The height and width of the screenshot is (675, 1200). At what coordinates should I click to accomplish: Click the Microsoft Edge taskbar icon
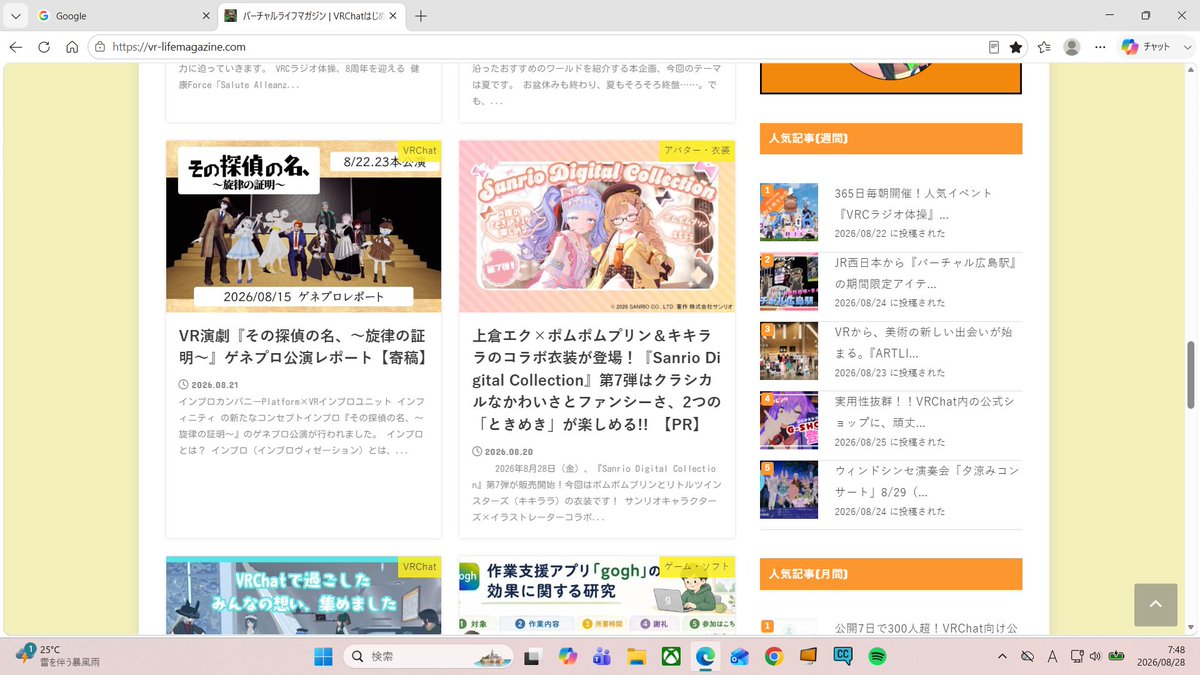(705, 656)
